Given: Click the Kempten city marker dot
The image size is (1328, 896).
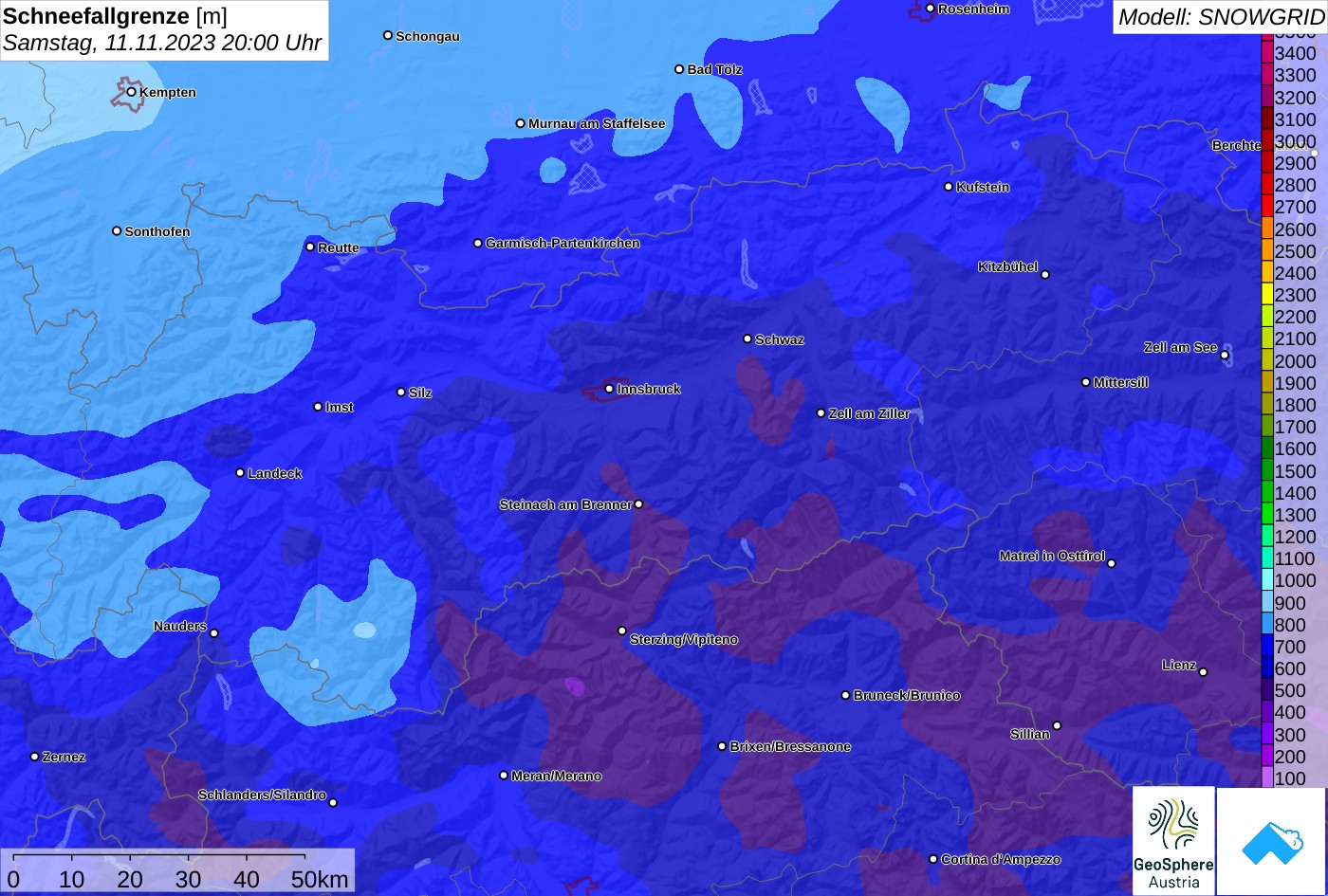Looking at the screenshot, I should pyautogui.click(x=131, y=92).
